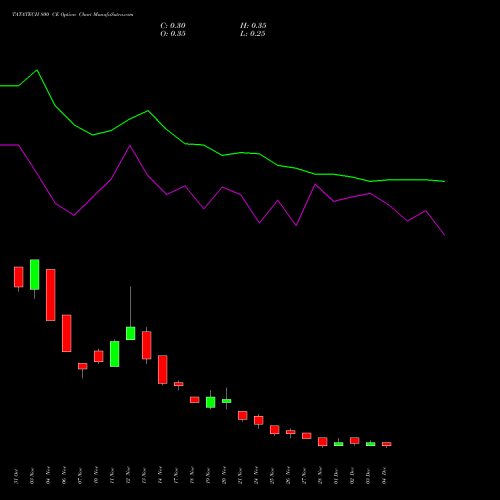The height and width of the screenshot is (500, 500).
Task: Select the 26 Nov date label
Action: (x=288, y=476)
